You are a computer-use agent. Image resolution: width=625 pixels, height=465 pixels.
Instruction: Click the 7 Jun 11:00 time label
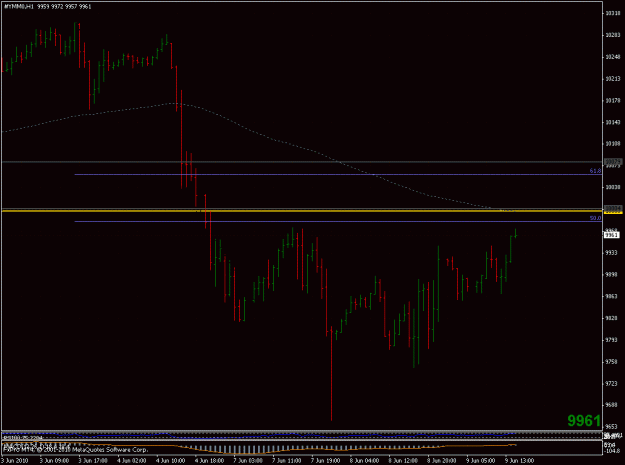(x=287, y=461)
